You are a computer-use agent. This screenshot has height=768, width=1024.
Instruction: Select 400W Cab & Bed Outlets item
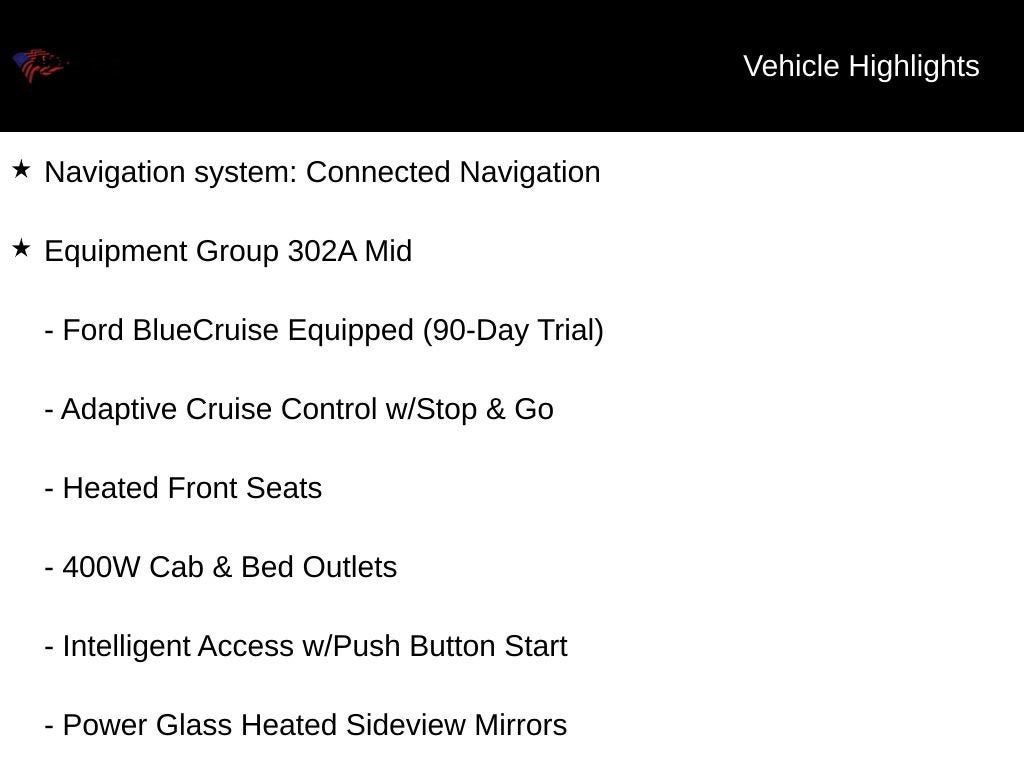click(221, 567)
